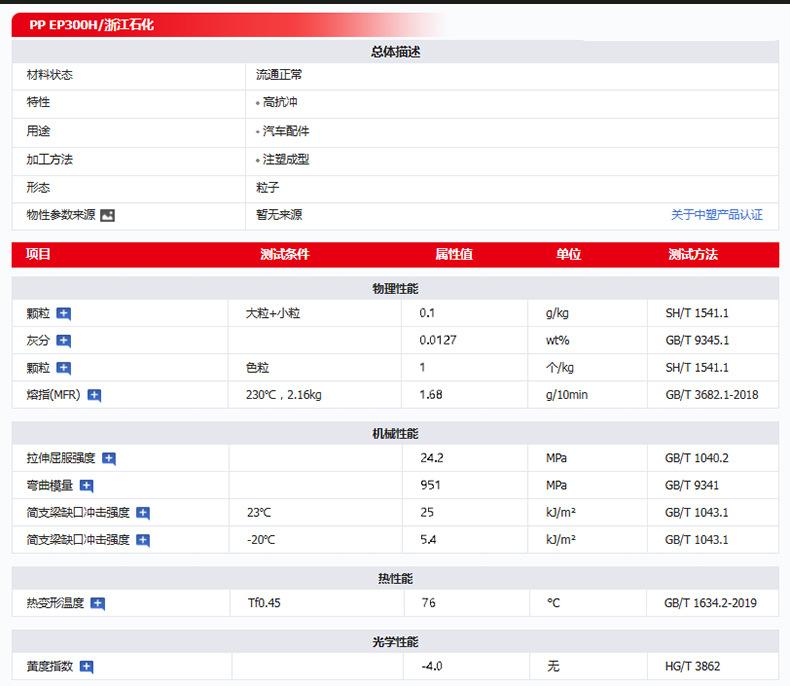This screenshot has height=686, width=790.
Task: Click the 物理性能 section header
Action: tap(396, 289)
